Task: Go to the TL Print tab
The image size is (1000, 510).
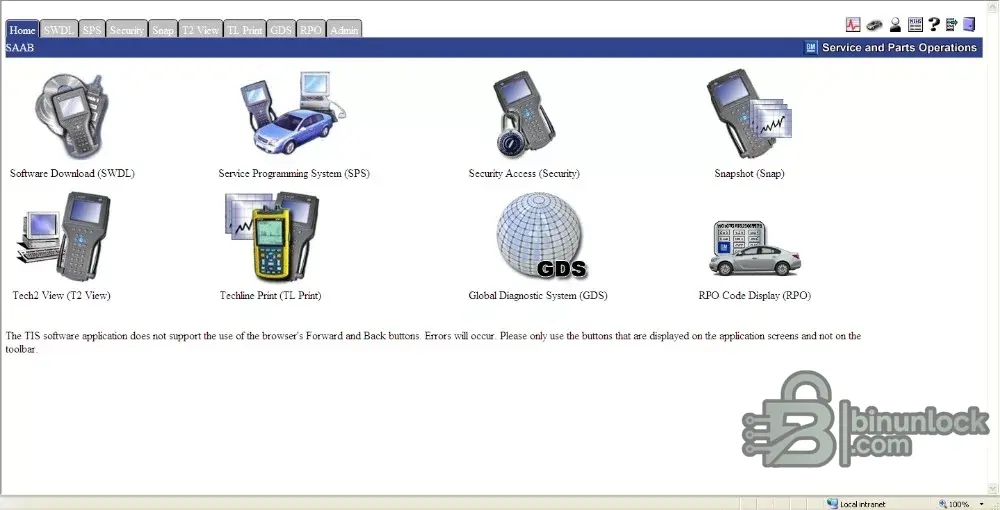Action: 244,29
